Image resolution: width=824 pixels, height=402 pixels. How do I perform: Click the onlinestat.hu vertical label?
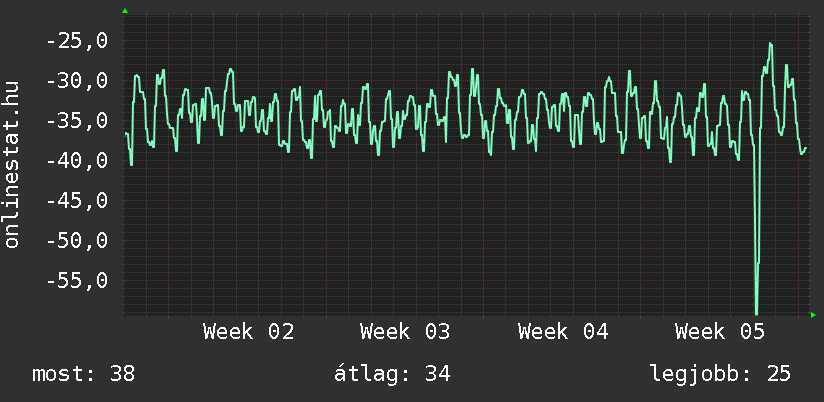click(13, 165)
